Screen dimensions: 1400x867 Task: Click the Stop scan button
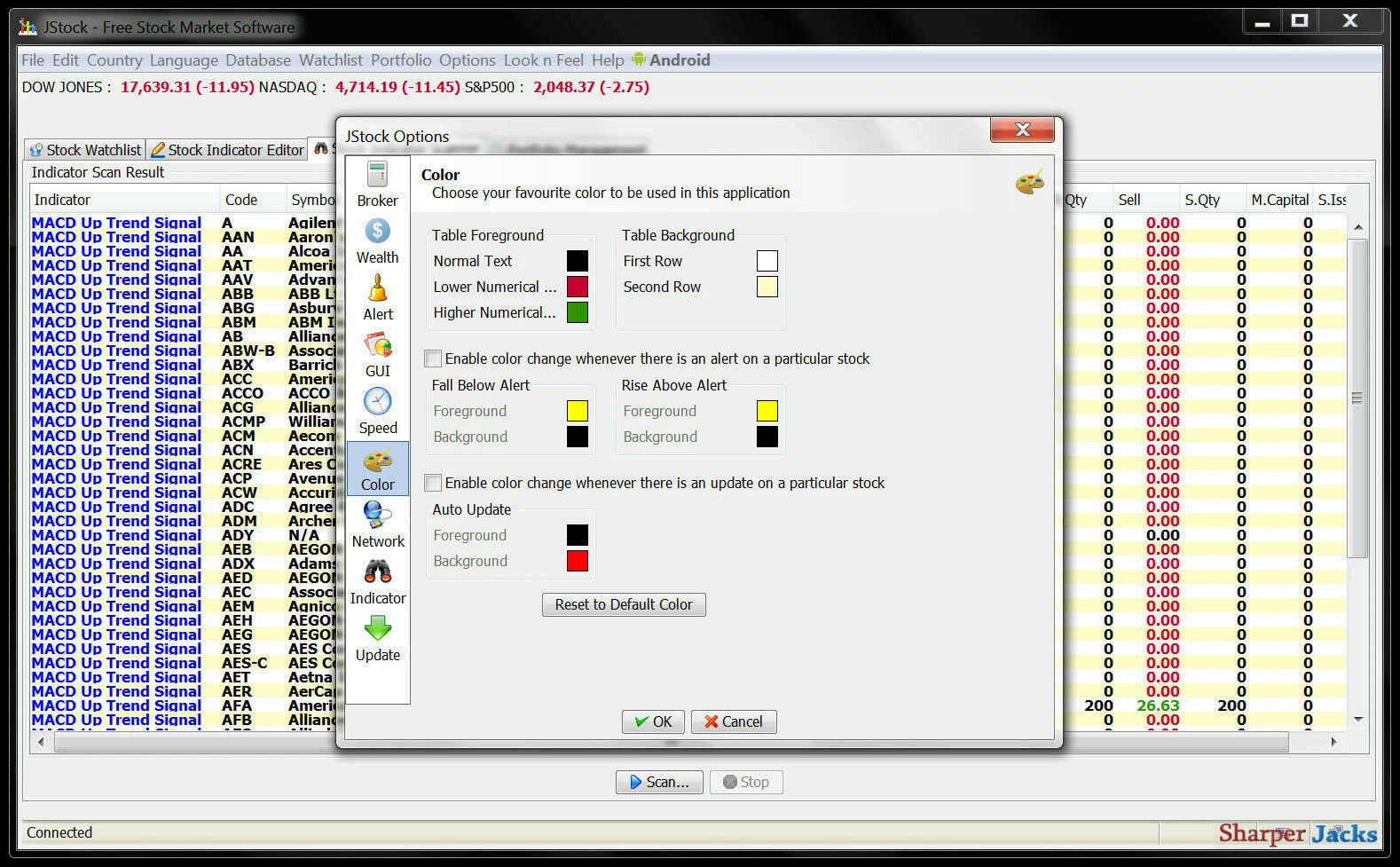tap(746, 782)
